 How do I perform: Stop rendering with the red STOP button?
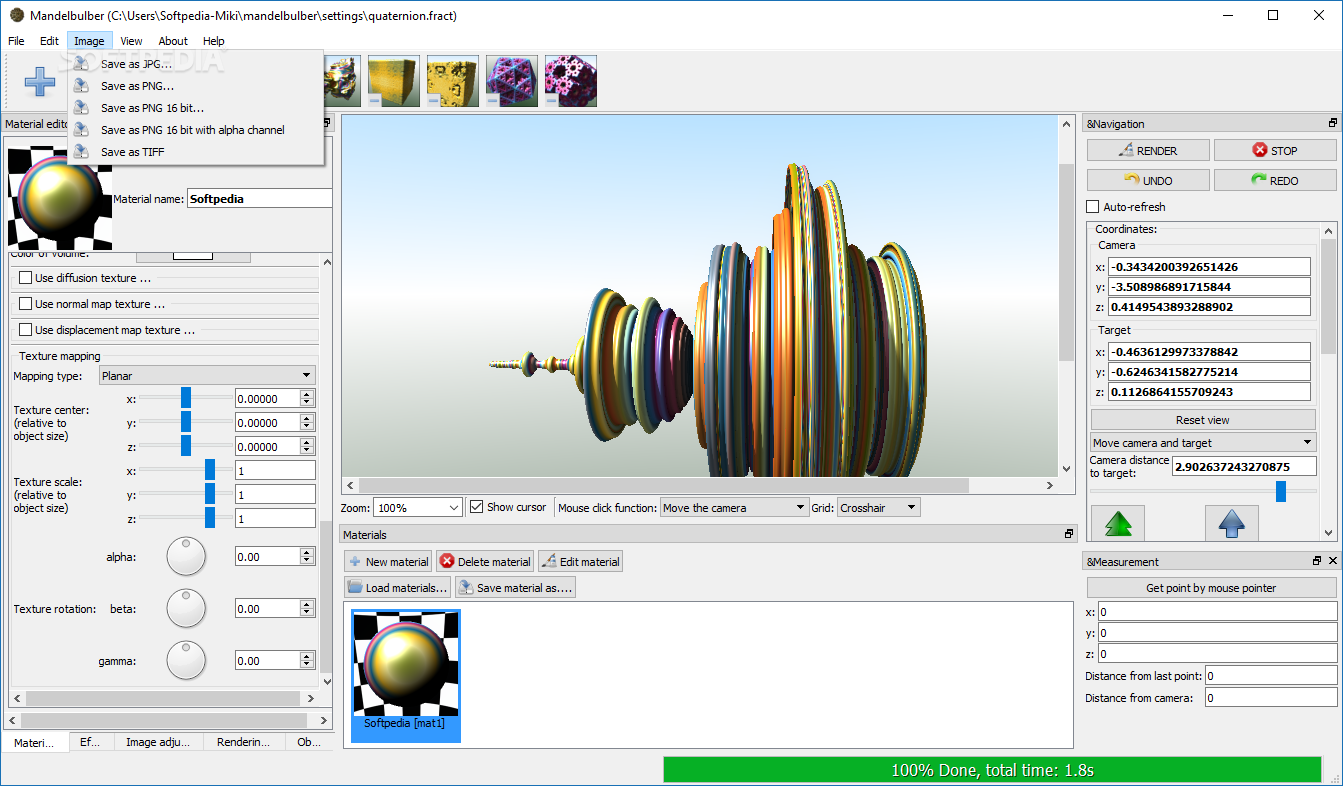pos(1275,150)
